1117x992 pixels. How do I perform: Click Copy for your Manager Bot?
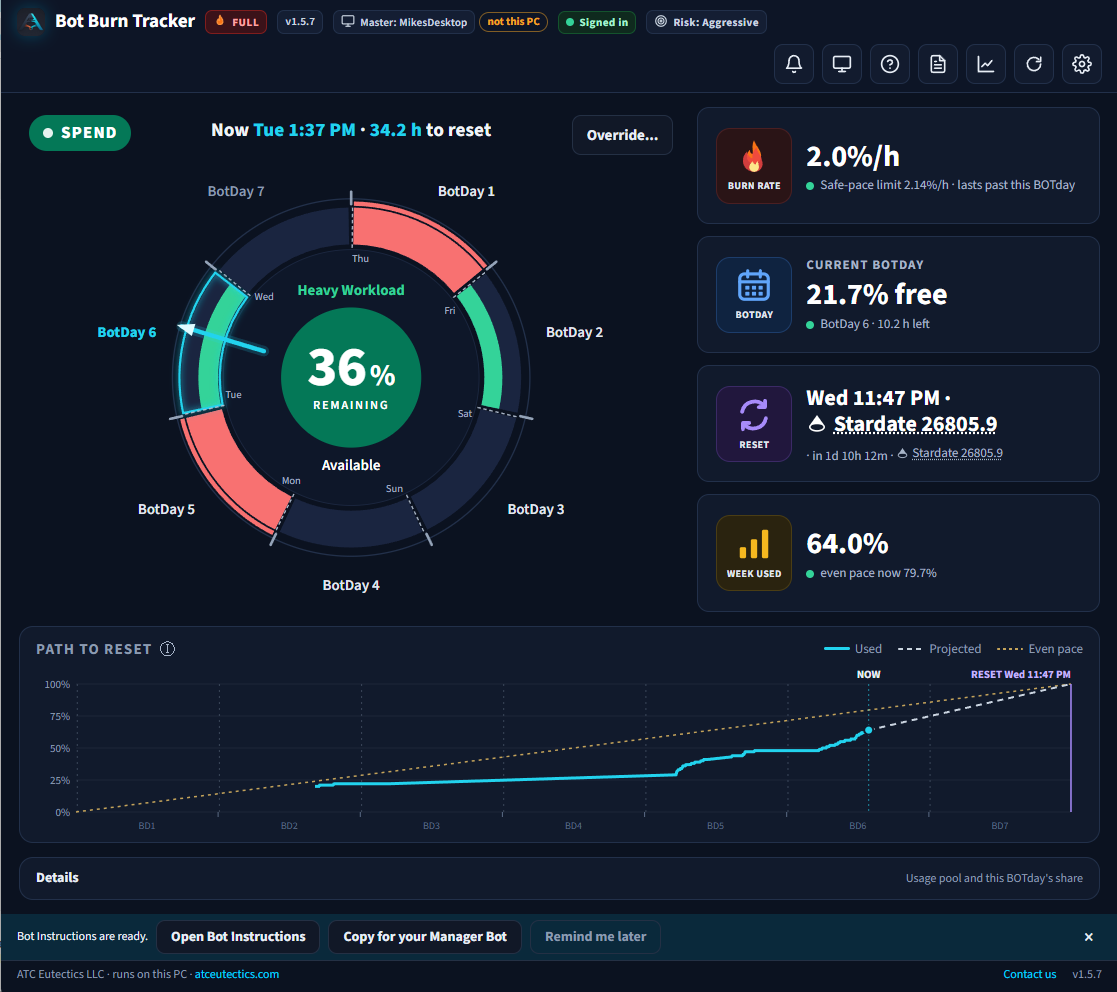point(425,936)
